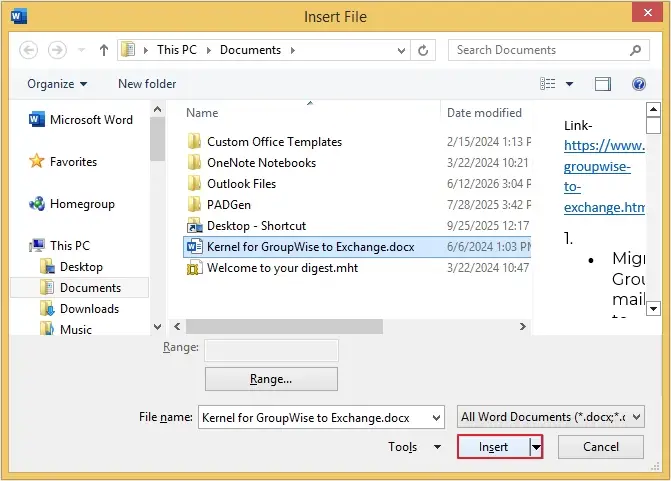
Task: Open the recent locations dropdown arrow
Action: click(x=81, y=50)
